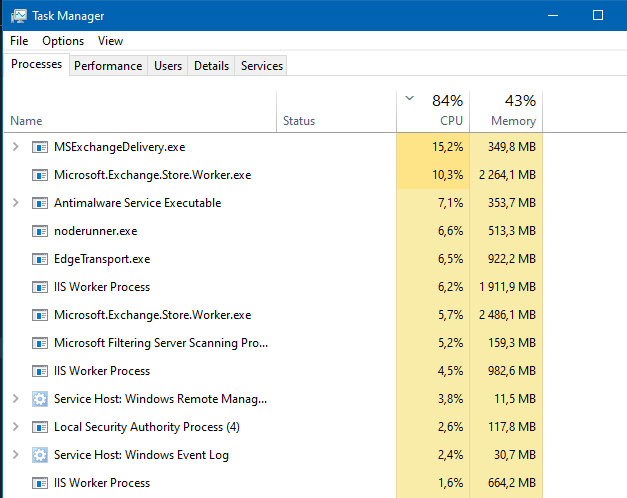Sort by the Status column header
The width and height of the screenshot is (627, 498).
tap(336, 112)
